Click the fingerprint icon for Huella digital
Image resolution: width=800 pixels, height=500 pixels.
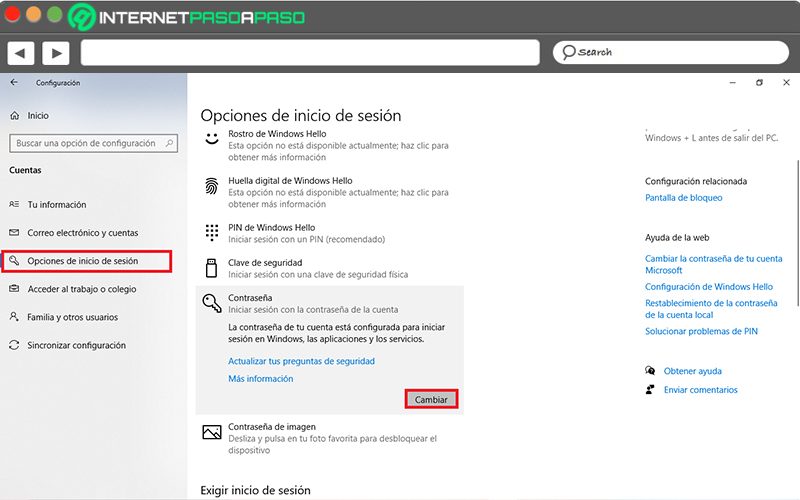[x=212, y=186]
